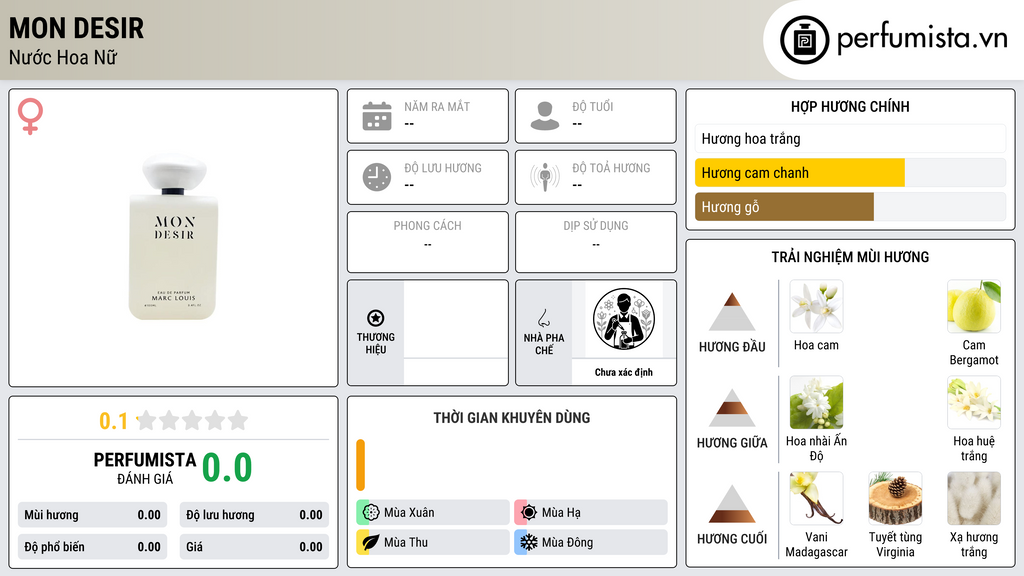The height and width of the screenshot is (576, 1024).
Task: Click the Dịp sử dụng info box
Action: [596, 242]
